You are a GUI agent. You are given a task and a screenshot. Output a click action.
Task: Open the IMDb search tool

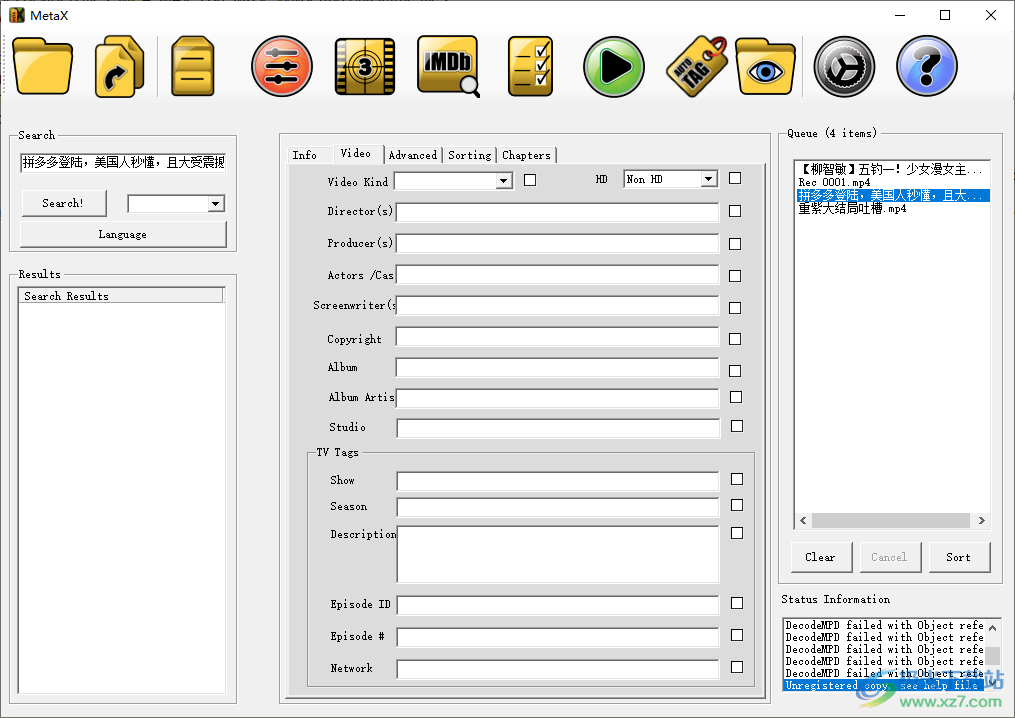(x=447, y=66)
